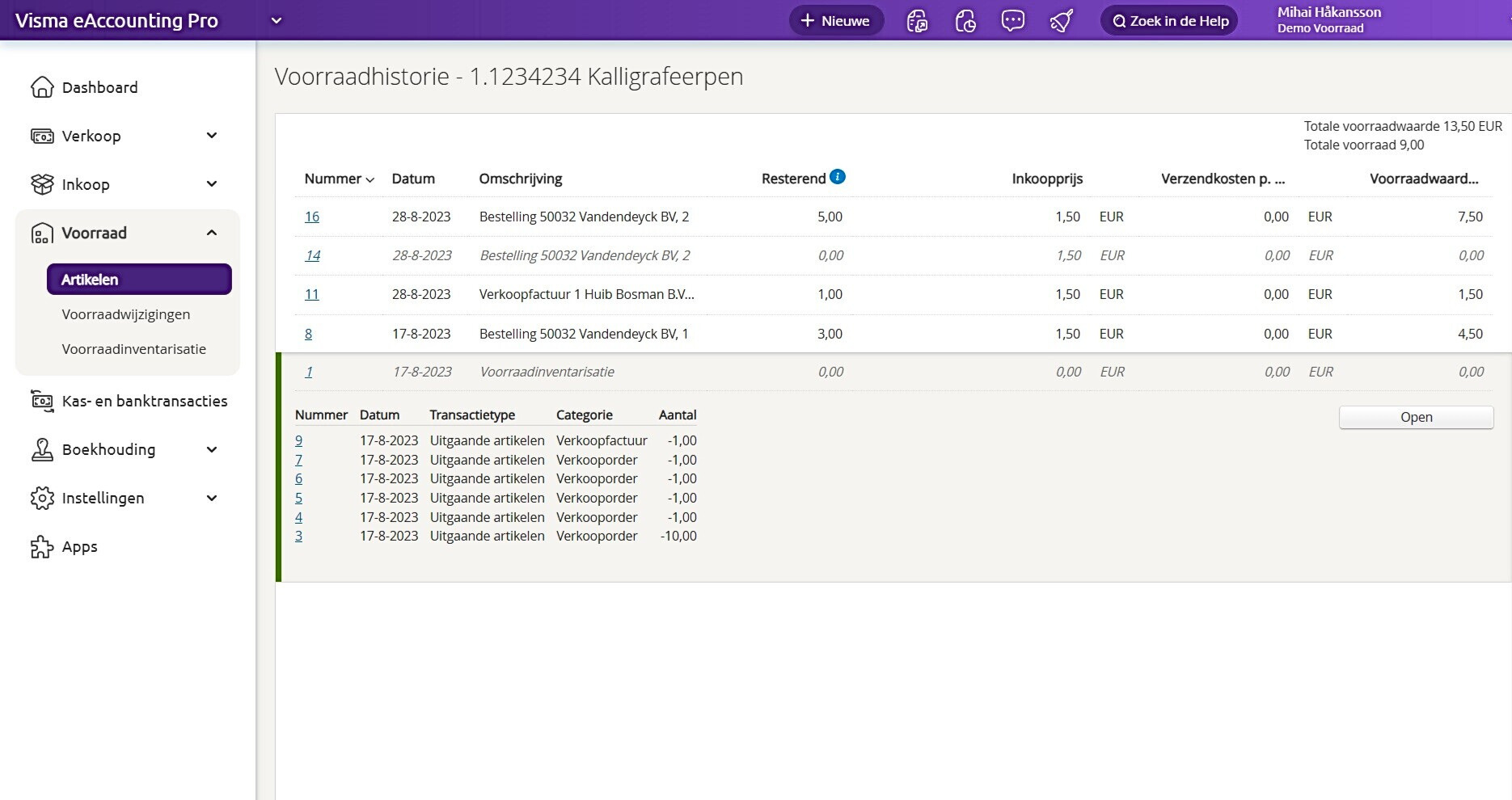Open the chat speech bubble icon

[1012, 21]
